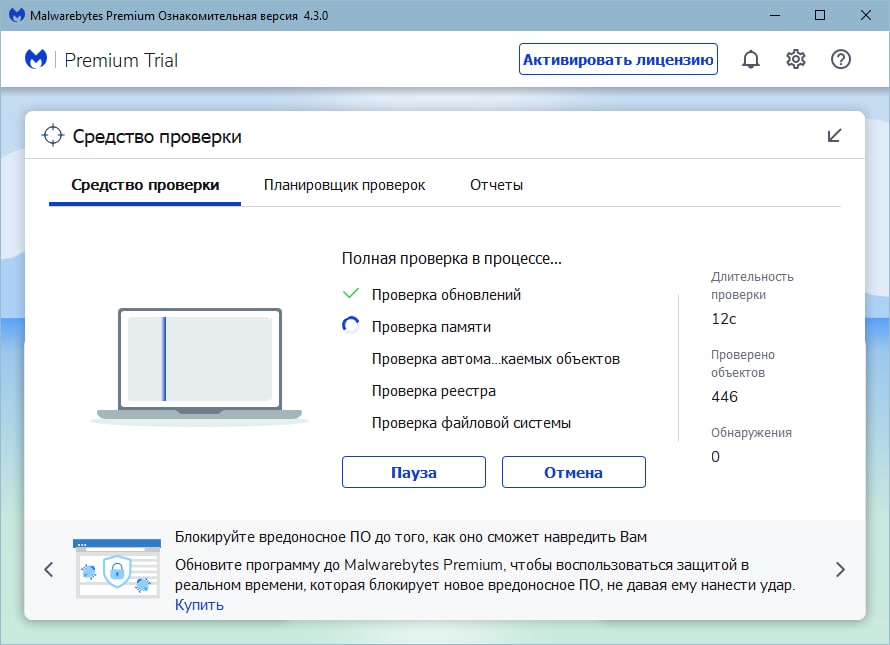Click the promo shield thumbnail image
890x645 pixels.
117,568
